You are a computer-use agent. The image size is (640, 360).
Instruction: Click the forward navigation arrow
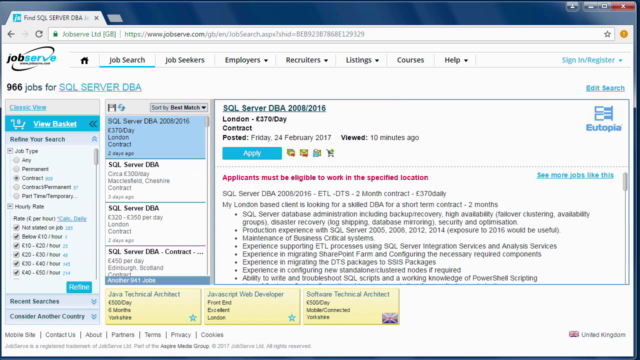point(25,34)
